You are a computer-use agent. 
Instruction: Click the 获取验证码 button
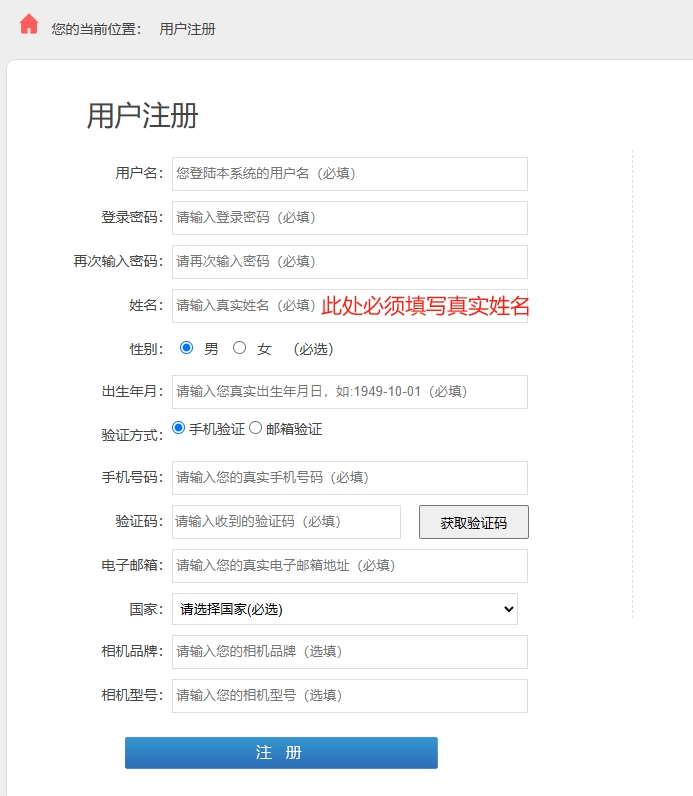point(473,522)
